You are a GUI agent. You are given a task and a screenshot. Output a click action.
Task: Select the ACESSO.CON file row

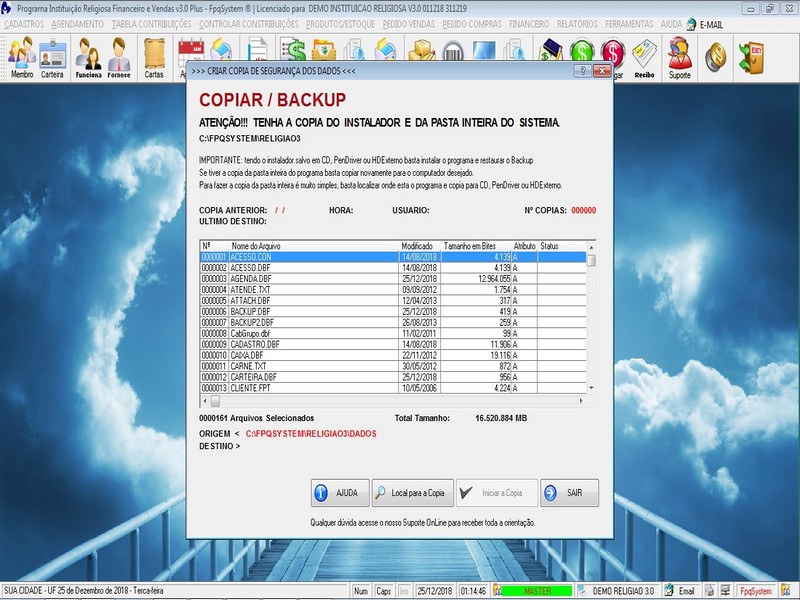point(393,257)
